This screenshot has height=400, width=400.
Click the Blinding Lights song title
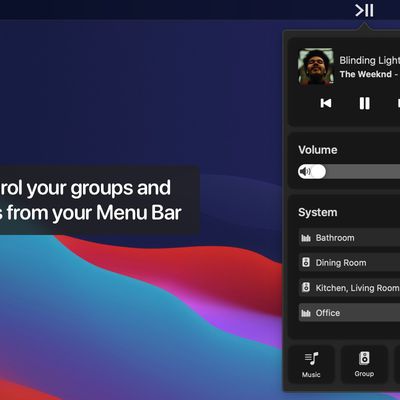369,60
